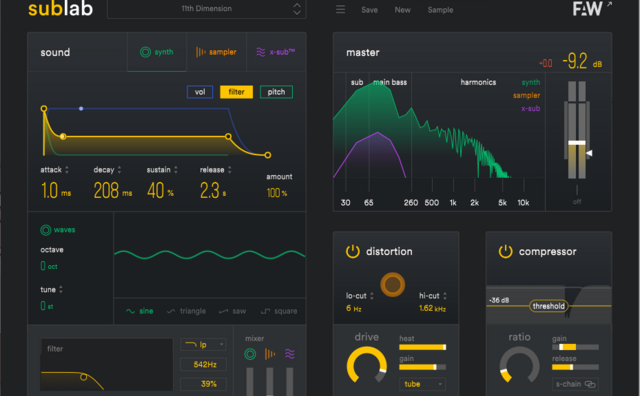640x396 pixels.
Task: Click the tune stepper arrows
Action: click(x=61, y=289)
